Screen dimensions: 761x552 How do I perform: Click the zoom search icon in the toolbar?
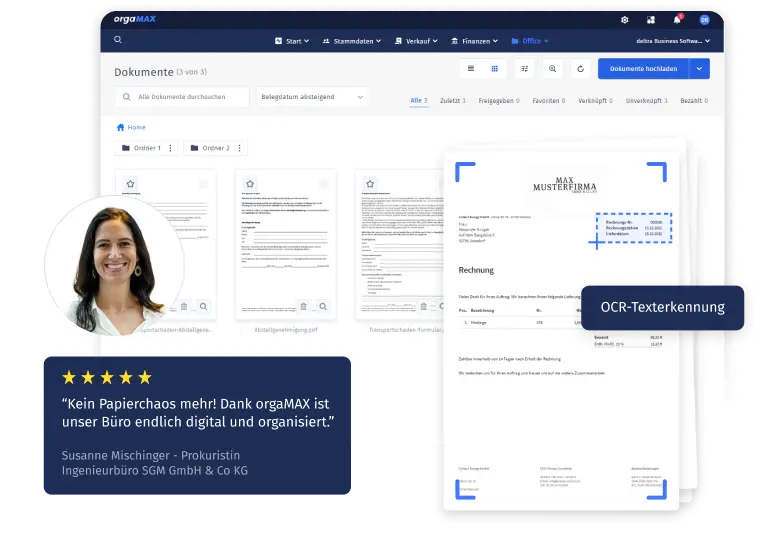coord(552,69)
